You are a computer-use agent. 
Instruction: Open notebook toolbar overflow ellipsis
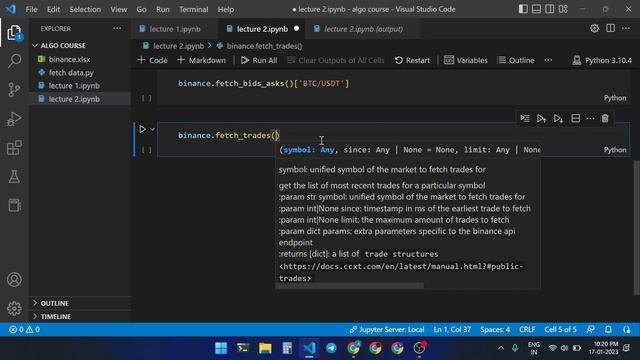(x=548, y=60)
